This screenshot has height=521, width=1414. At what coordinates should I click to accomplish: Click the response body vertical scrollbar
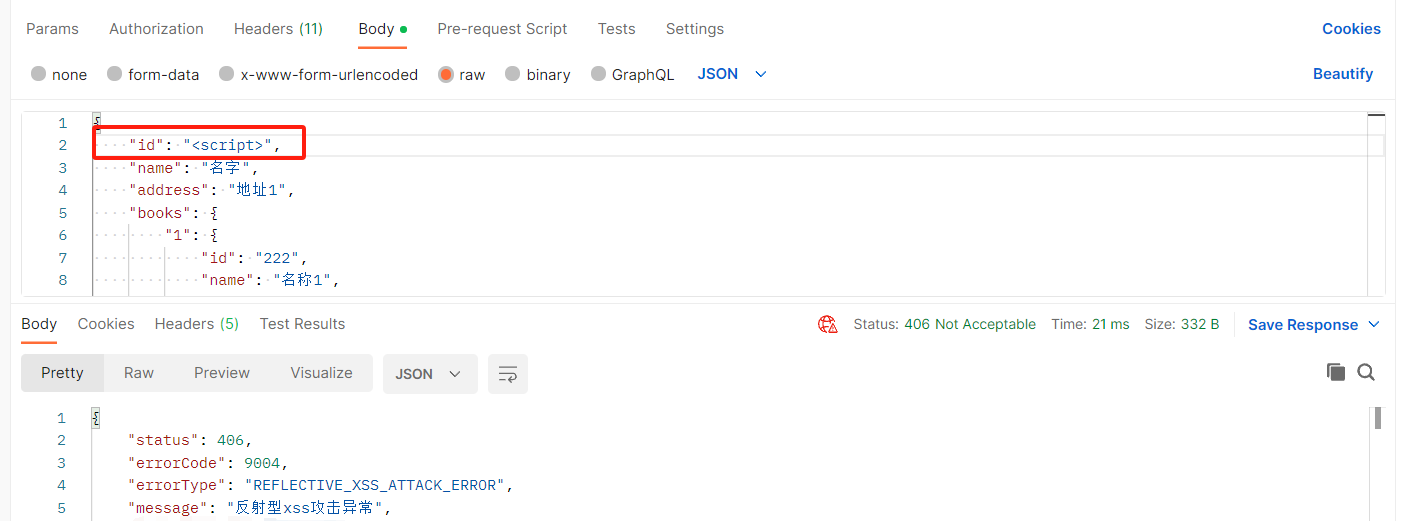(1377, 418)
